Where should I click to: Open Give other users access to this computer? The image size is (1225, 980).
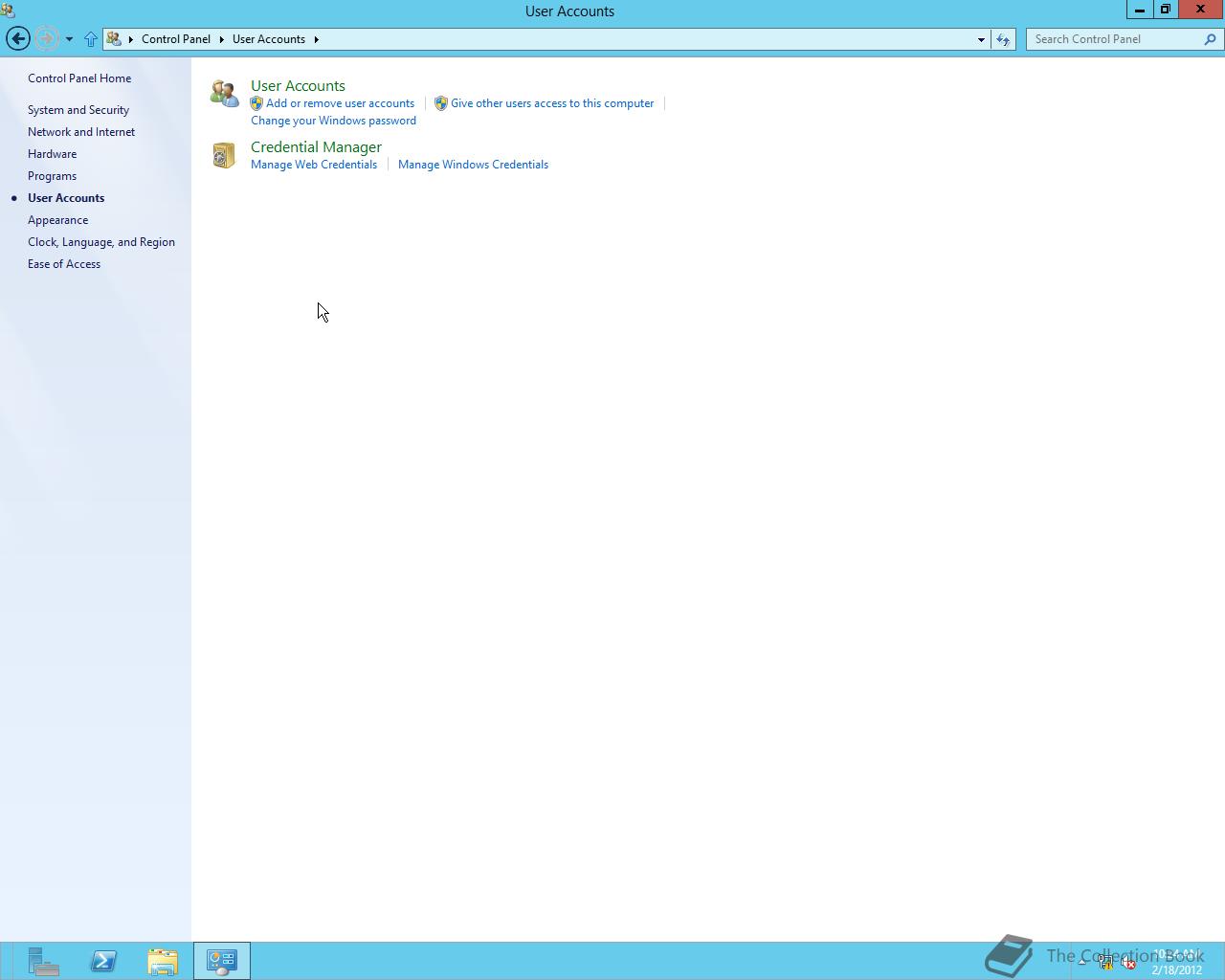(552, 103)
